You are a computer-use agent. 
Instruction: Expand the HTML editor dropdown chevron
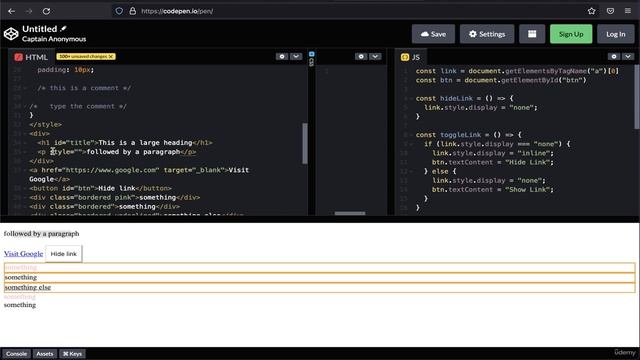(x=296, y=56)
